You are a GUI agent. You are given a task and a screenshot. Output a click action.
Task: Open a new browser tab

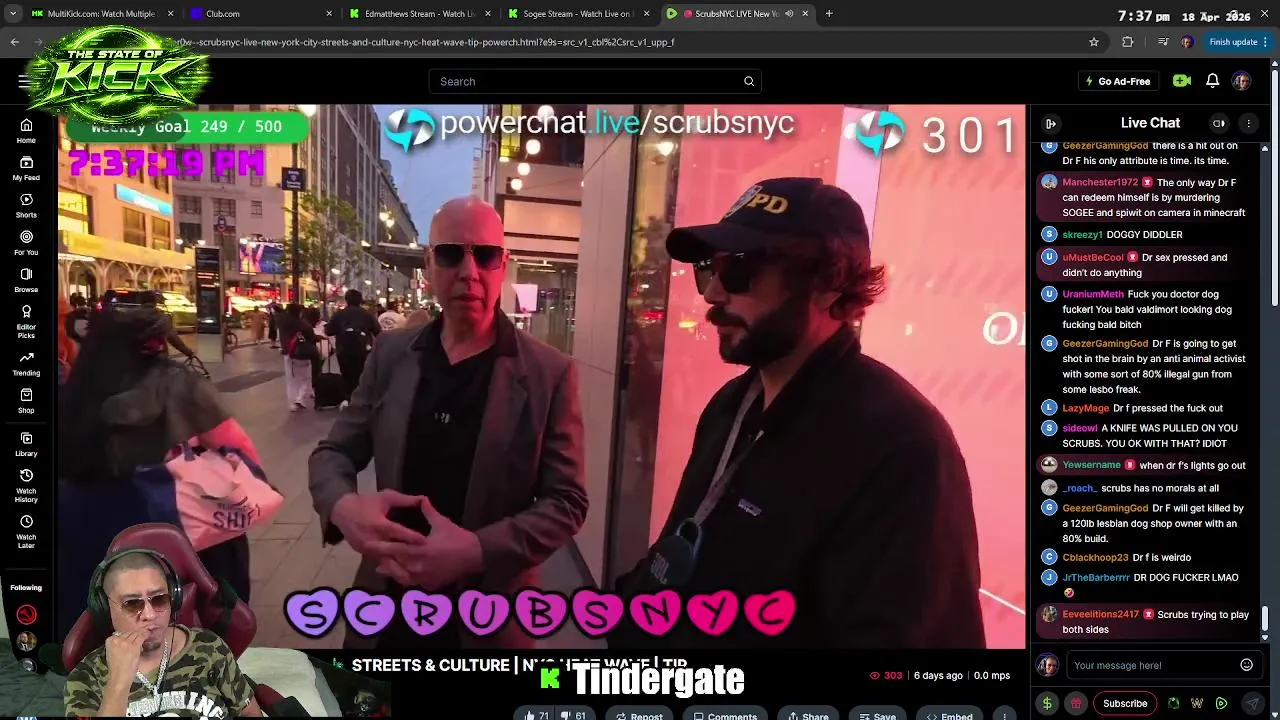(829, 14)
